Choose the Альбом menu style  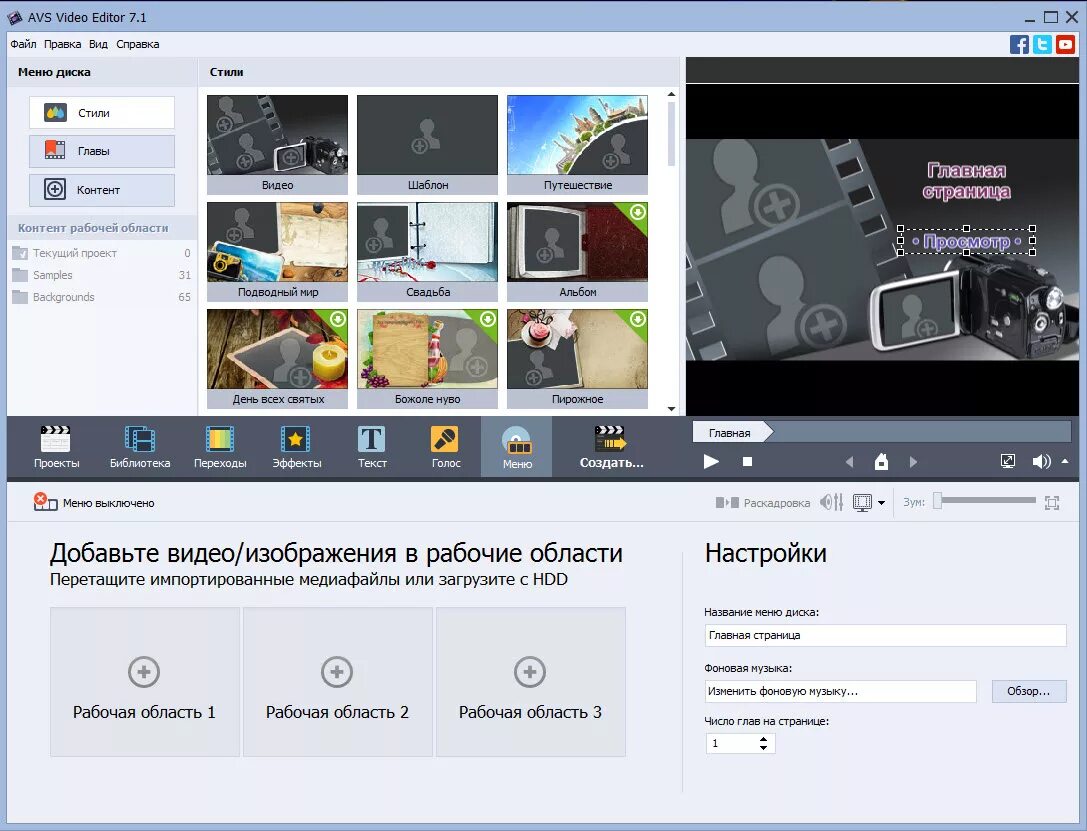coord(577,251)
